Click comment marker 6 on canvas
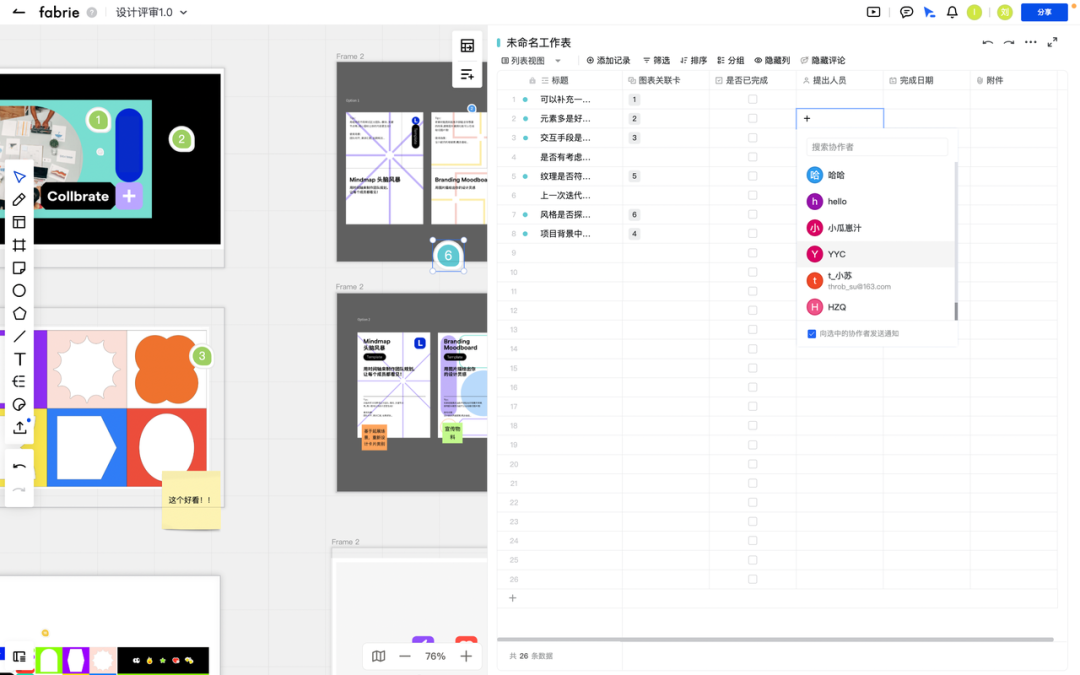 448,256
